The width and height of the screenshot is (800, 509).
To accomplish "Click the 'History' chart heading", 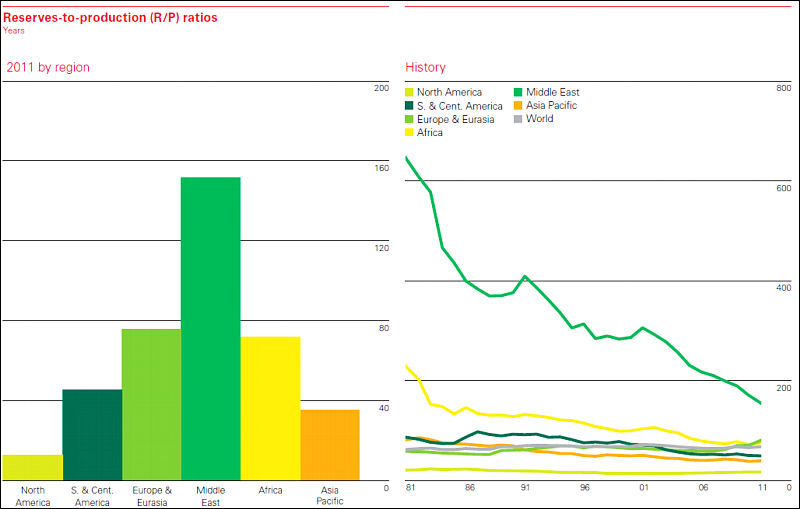I will point(426,67).
